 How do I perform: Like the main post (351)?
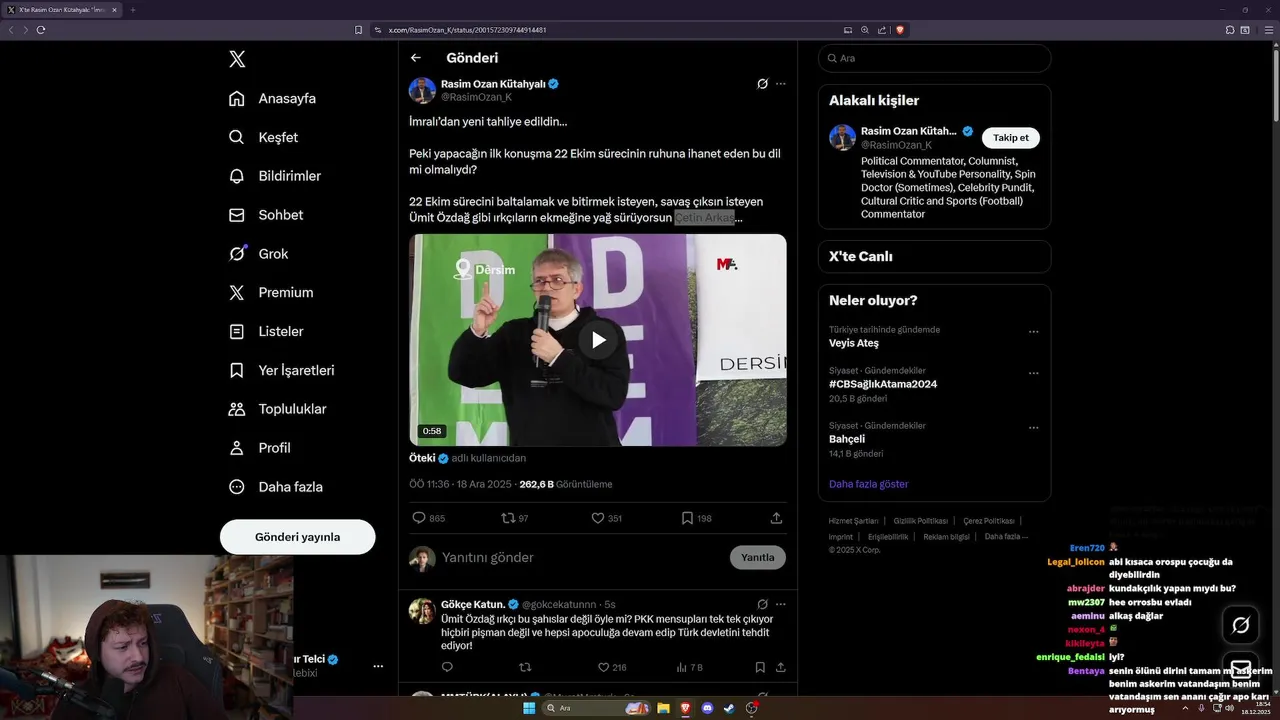606,518
